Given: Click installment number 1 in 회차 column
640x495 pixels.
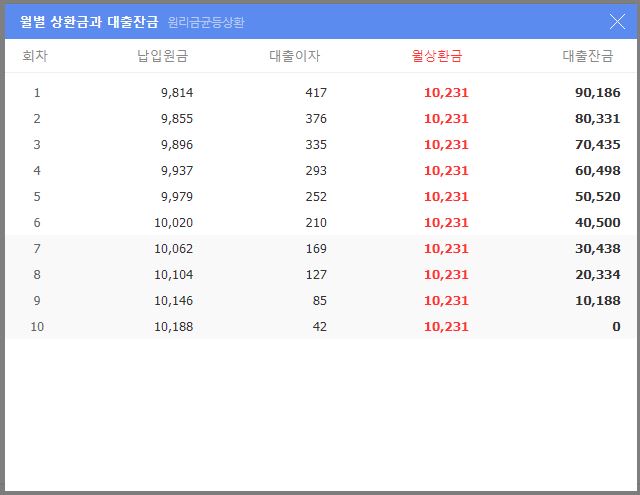Looking at the screenshot, I should pos(37,93).
